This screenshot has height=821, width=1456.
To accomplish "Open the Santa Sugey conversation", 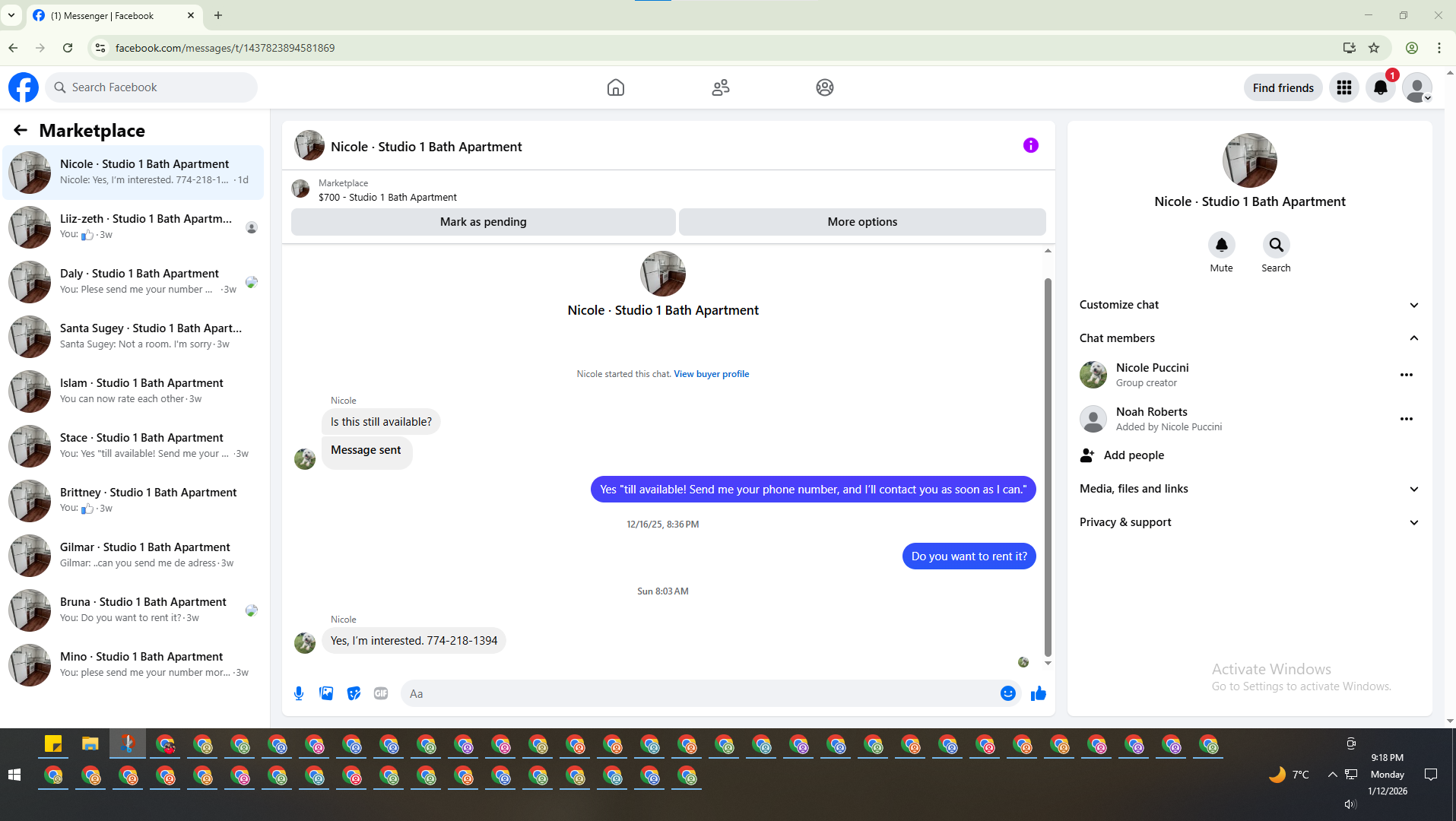I will (134, 337).
